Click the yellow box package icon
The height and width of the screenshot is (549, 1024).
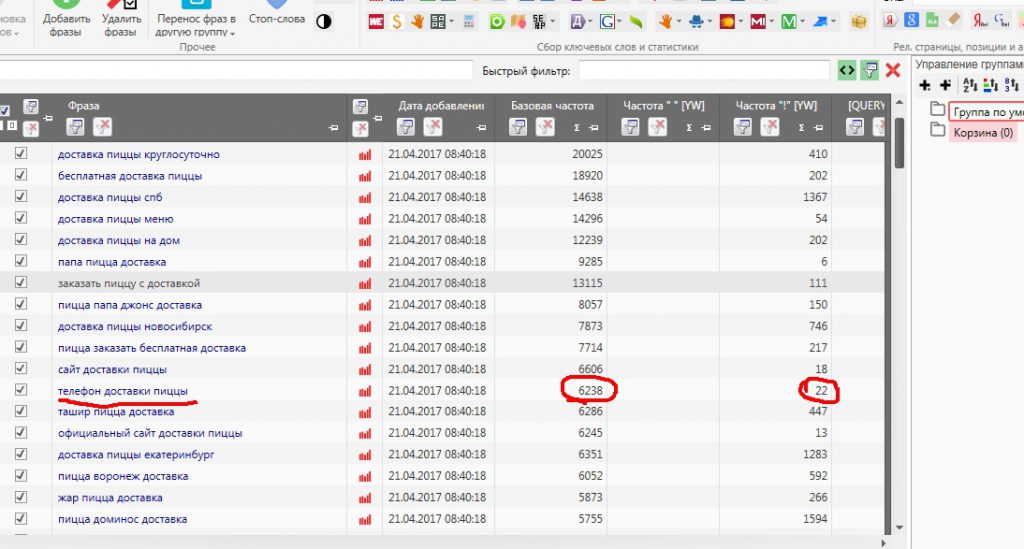coord(859,22)
